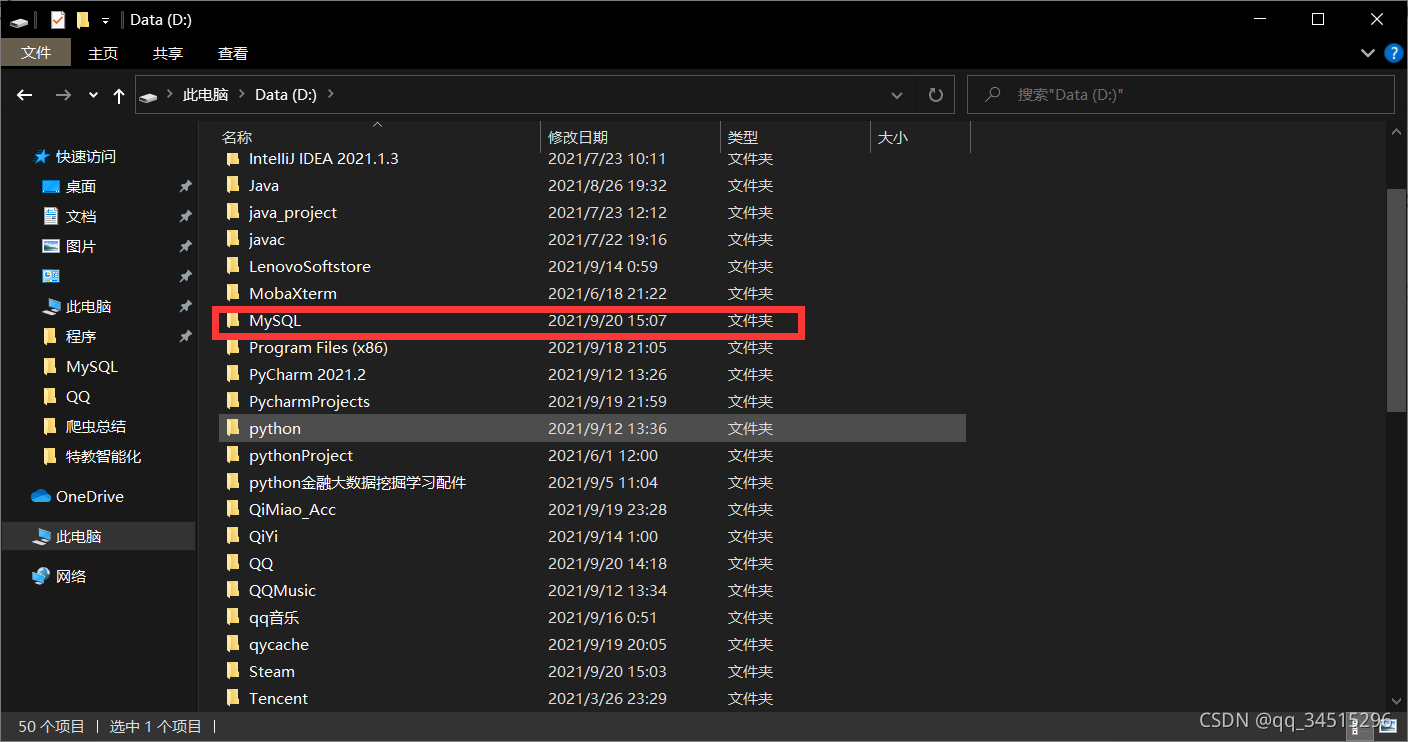
Task: Select the highlighted python folder
Action: click(x=592, y=428)
